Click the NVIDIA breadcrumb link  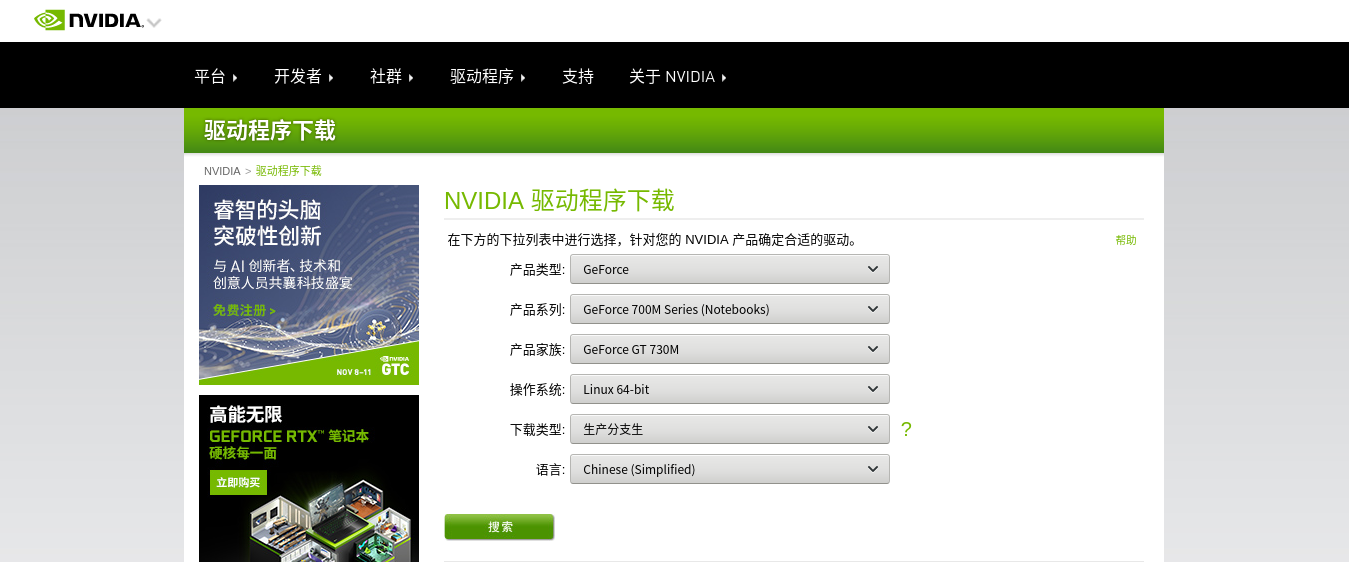tap(222, 171)
